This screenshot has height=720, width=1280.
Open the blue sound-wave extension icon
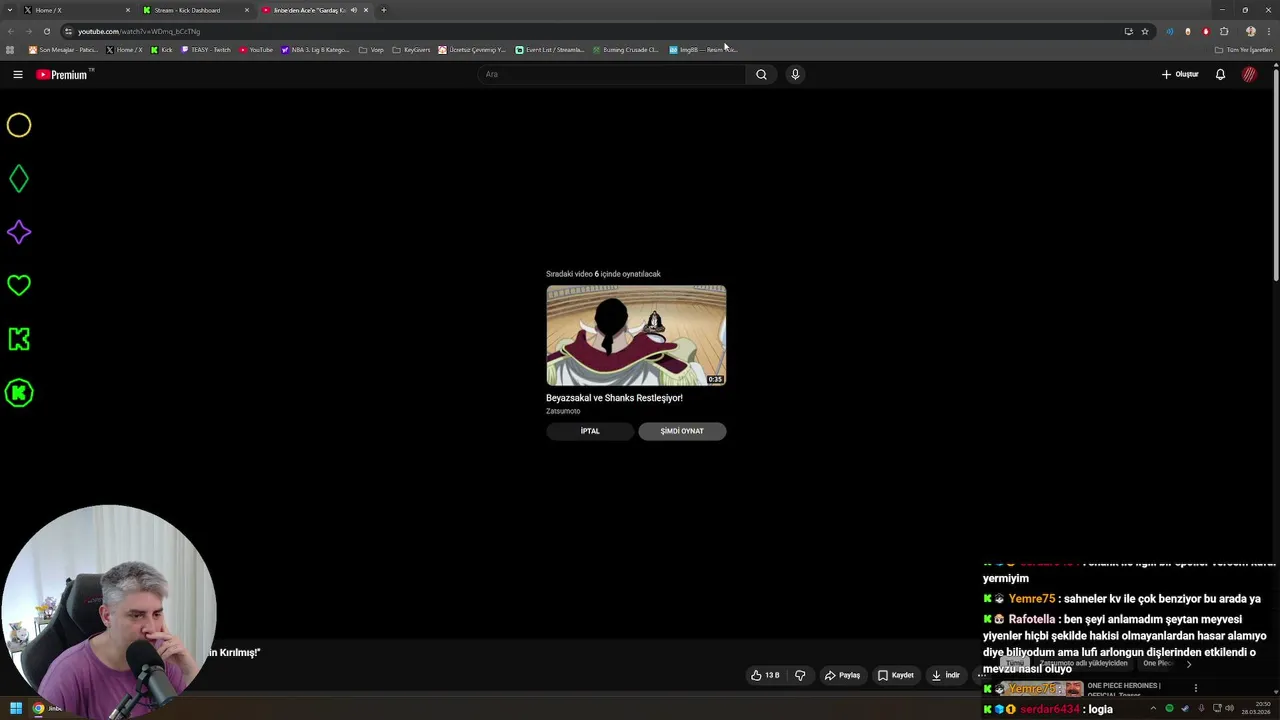1170,31
